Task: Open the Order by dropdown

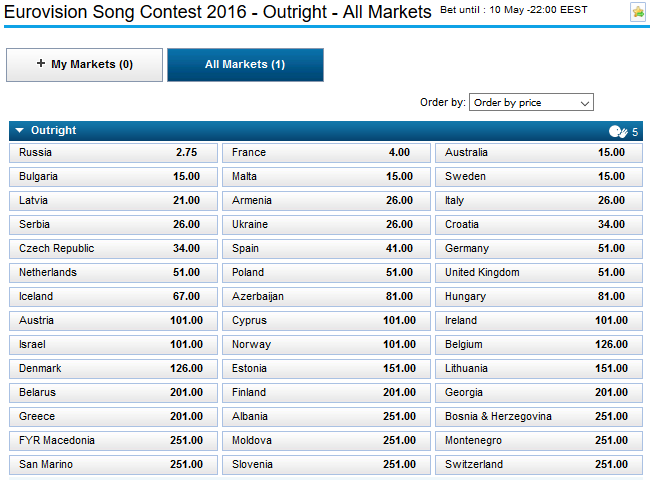Action: 531,102
